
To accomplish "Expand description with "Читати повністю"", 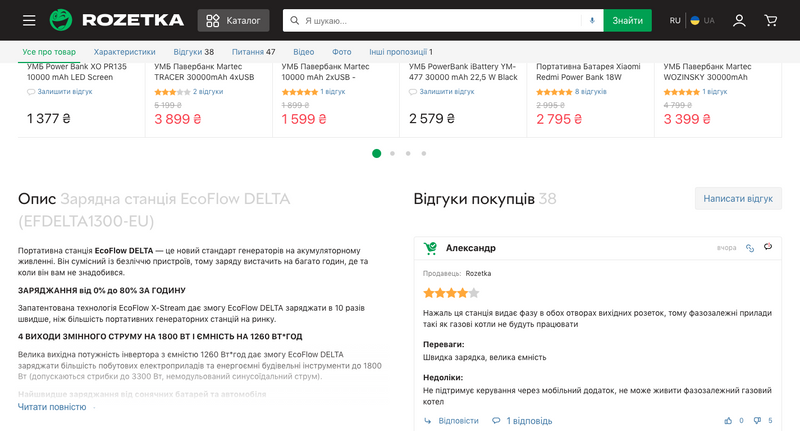I will (52, 407).
